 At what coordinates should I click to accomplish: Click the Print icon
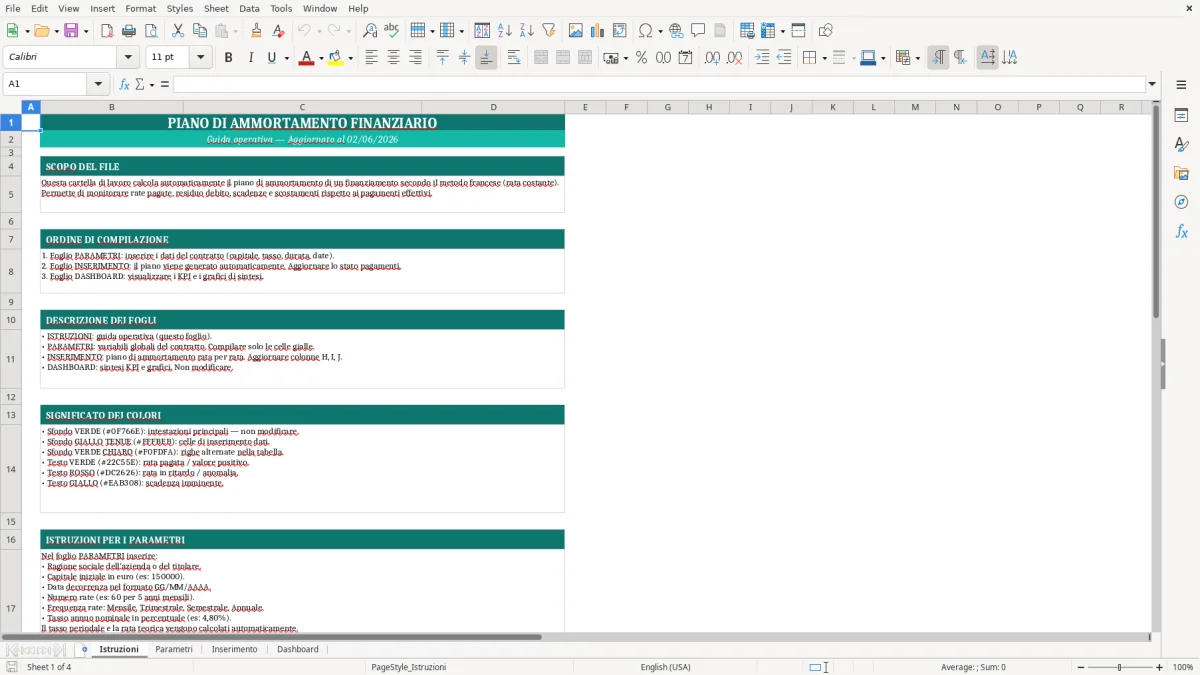[130, 30]
